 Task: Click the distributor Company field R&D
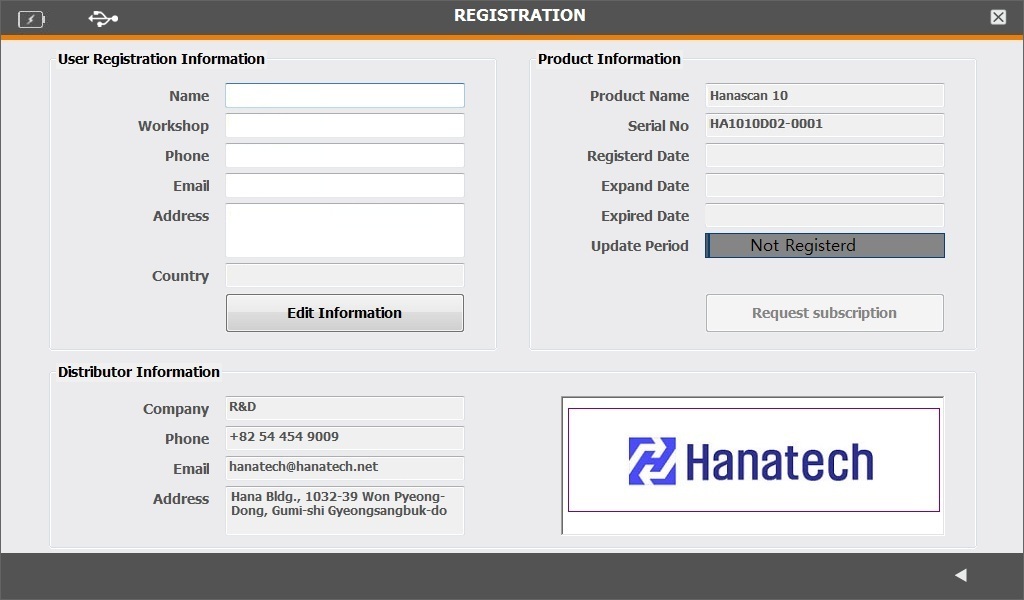pos(345,408)
